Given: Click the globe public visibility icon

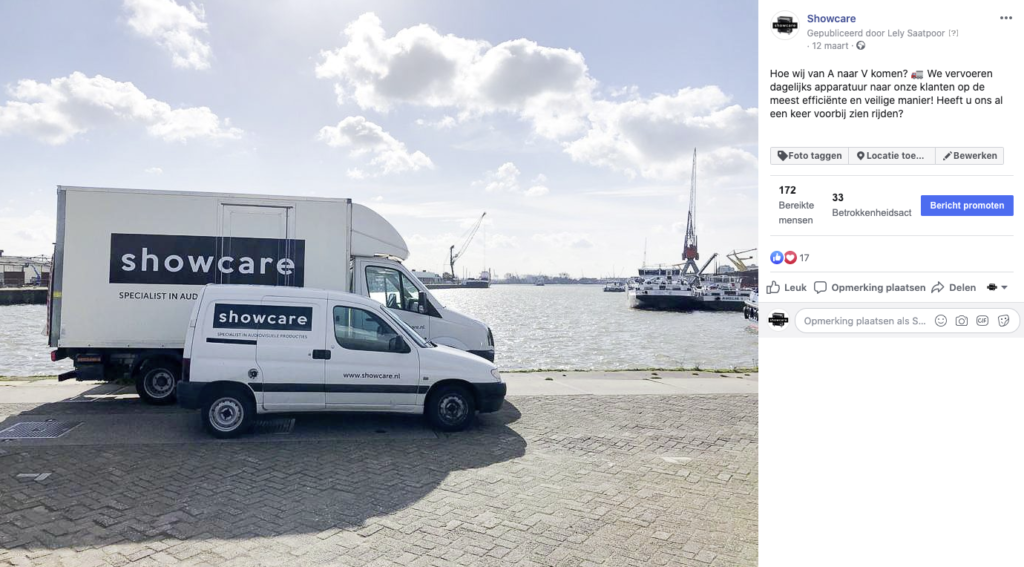Looking at the screenshot, I should click(x=861, y=46).
